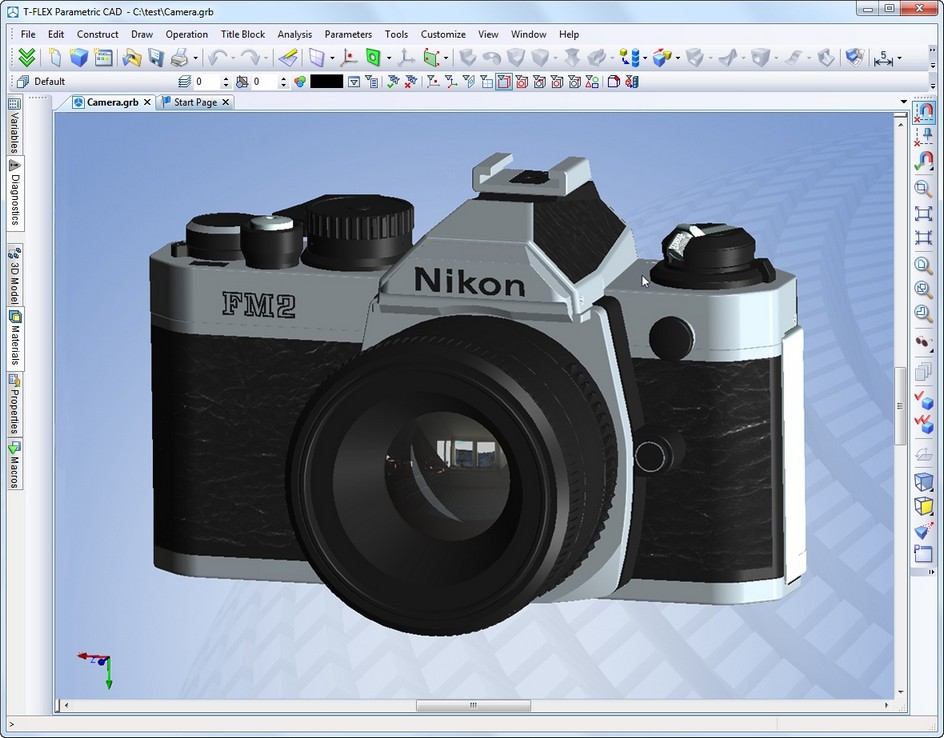Switch to the Start Page tab
The height and width of the screenshot is (738, 944).
(194, 102)
